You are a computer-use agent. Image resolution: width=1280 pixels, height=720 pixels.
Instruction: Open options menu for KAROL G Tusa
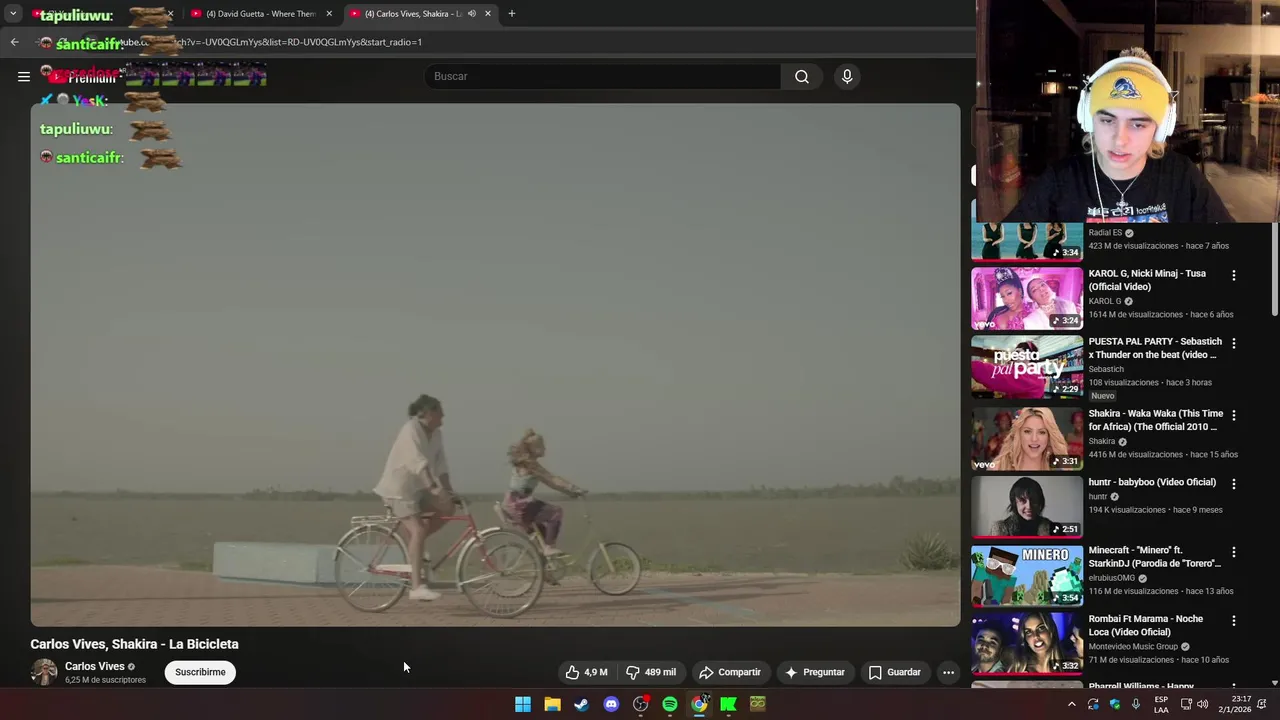[1233, 275]
